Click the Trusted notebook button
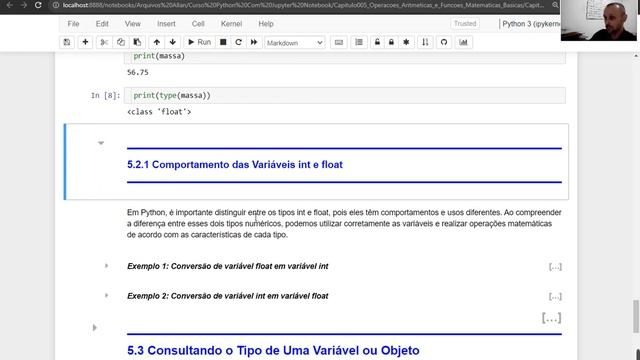Viewport: 640px width, 360px height. [465, 24]
